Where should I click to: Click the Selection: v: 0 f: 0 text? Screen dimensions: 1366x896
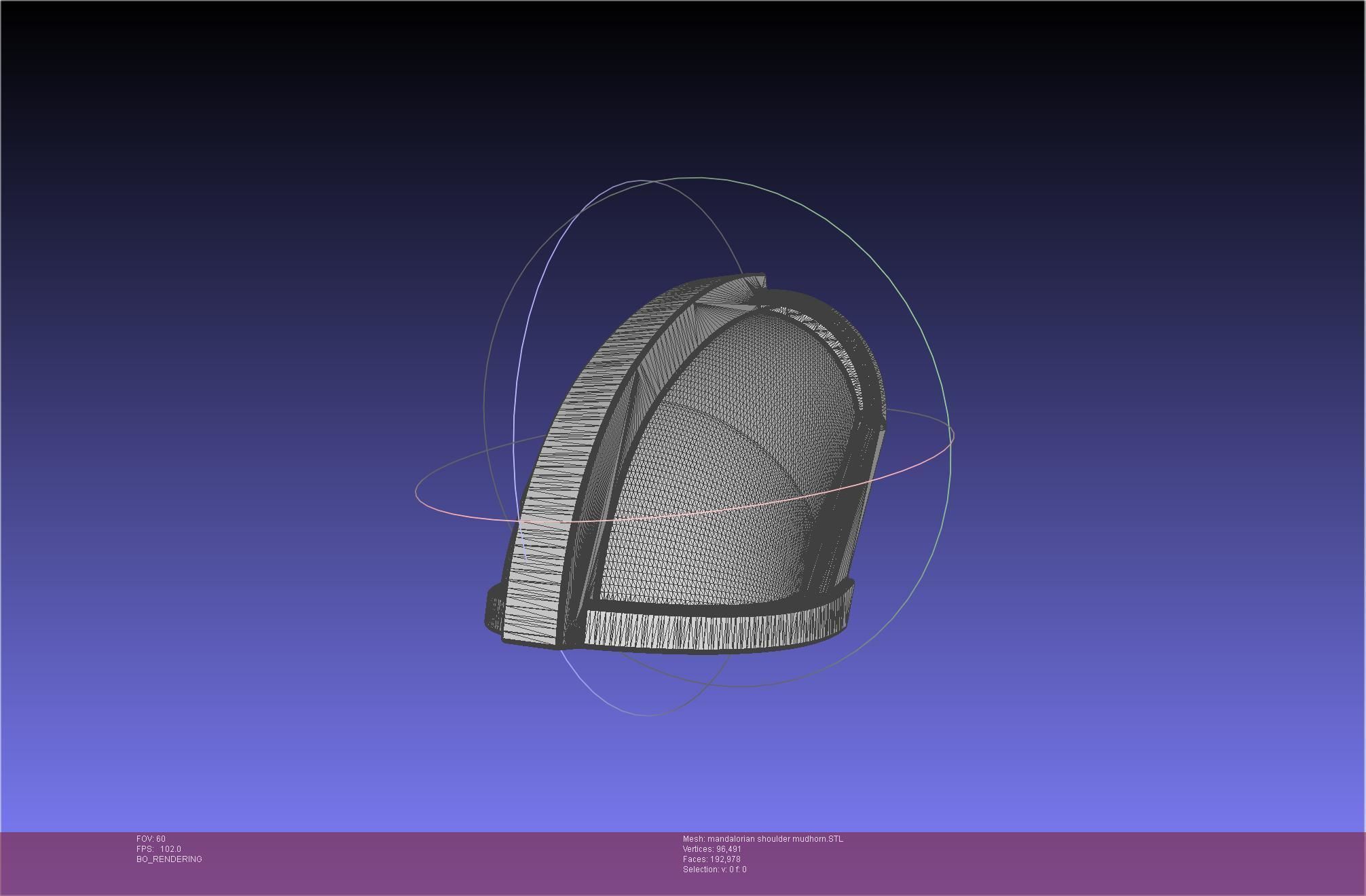pos(715,870)
